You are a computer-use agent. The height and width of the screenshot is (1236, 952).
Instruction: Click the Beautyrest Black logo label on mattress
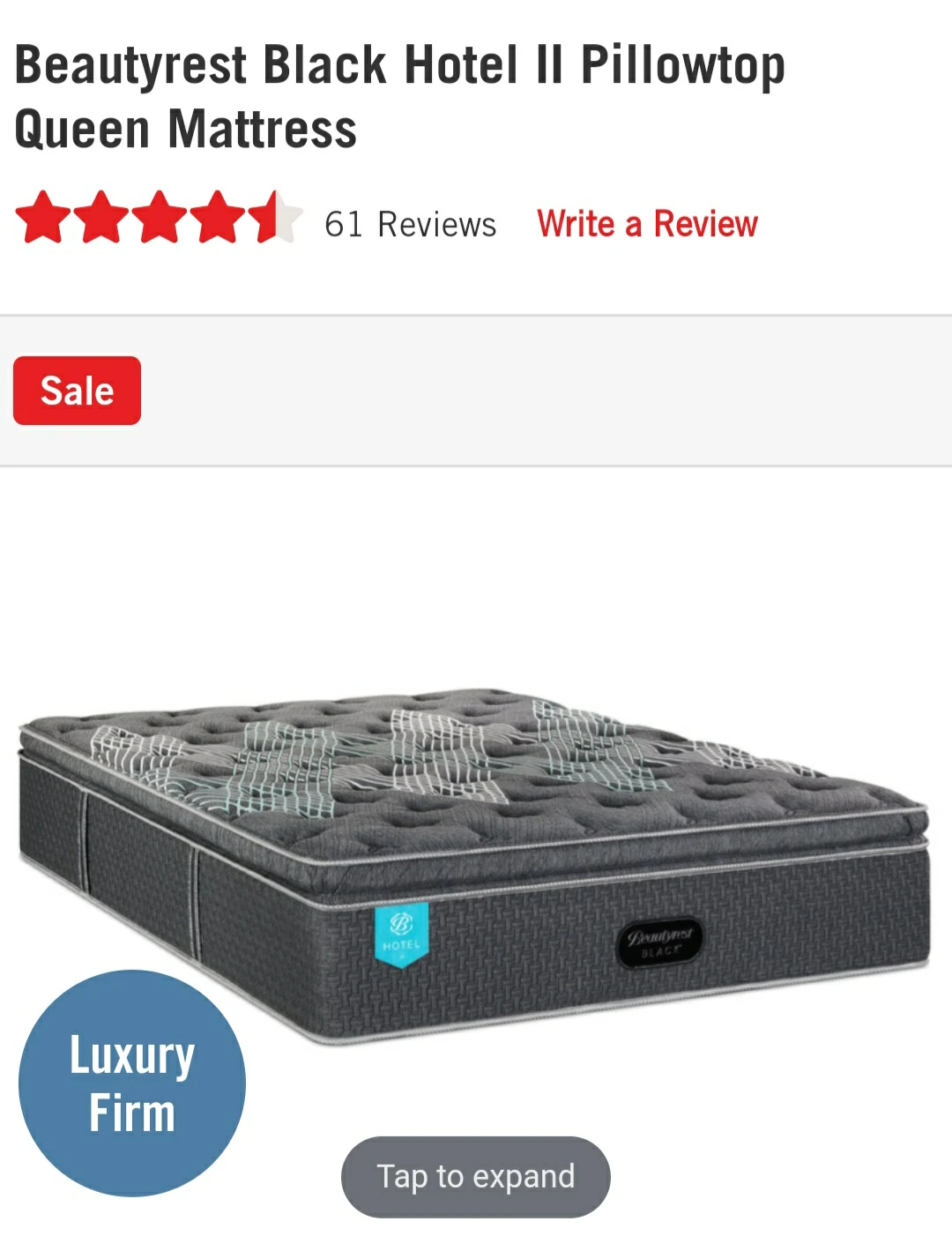click(x=659, y=942)
